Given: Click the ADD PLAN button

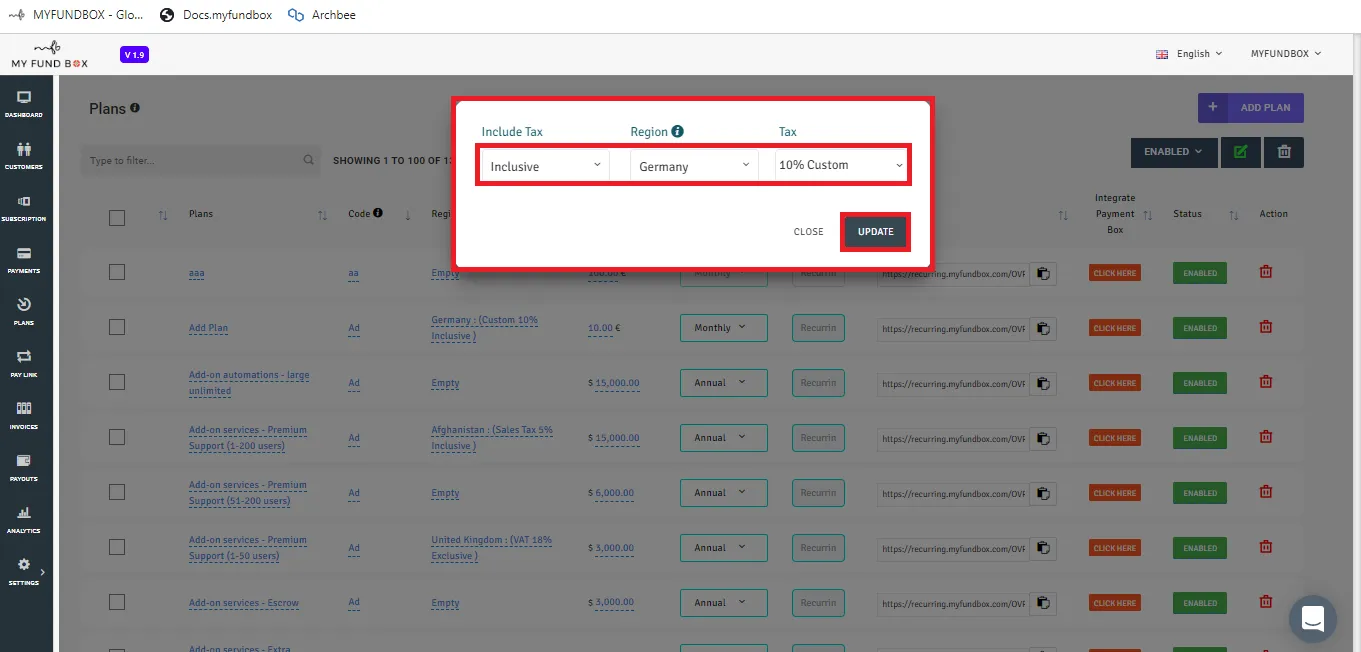Looking at the screenshot, I should [x=1251, y=108].
